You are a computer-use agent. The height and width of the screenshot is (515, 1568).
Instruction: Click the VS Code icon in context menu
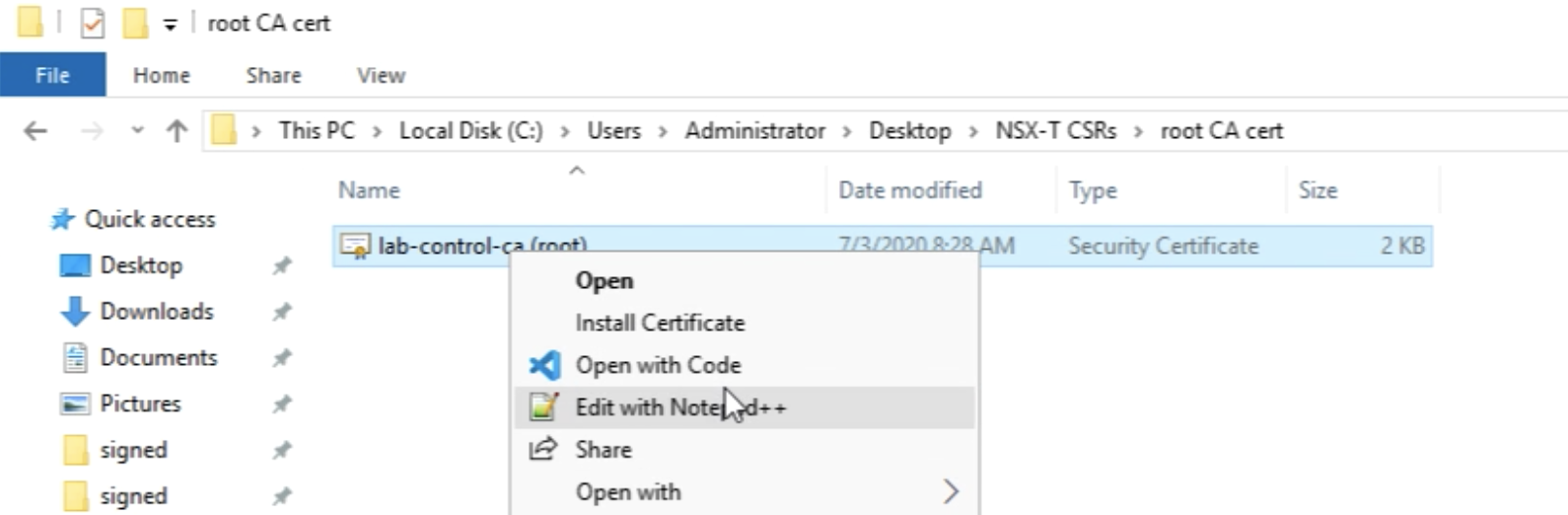click(544, 365)
